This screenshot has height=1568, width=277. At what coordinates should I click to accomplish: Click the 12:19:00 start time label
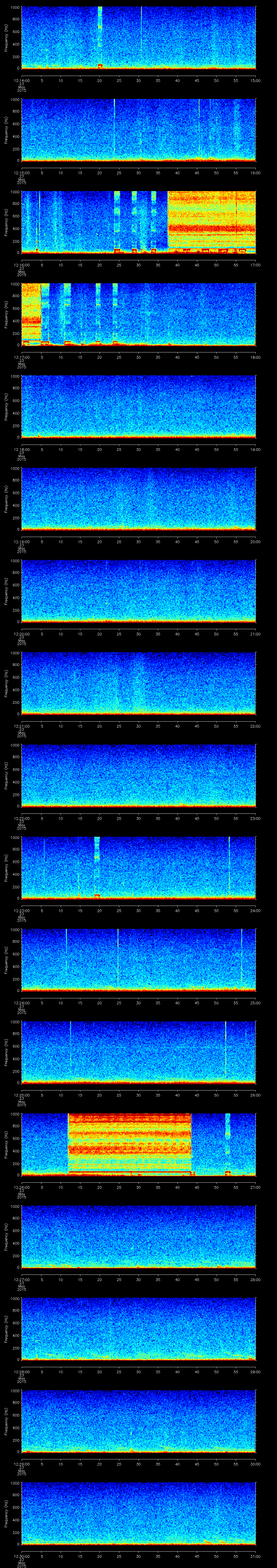pos(22,542)
